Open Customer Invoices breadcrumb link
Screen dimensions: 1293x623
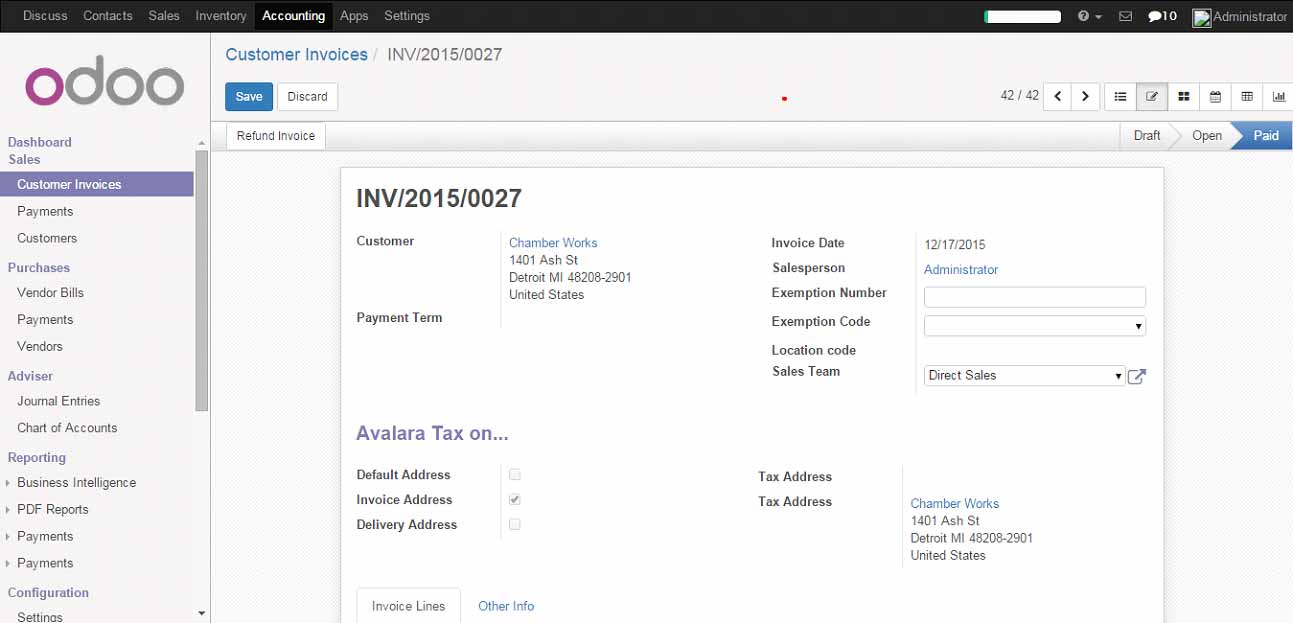[x=297, y=55]
